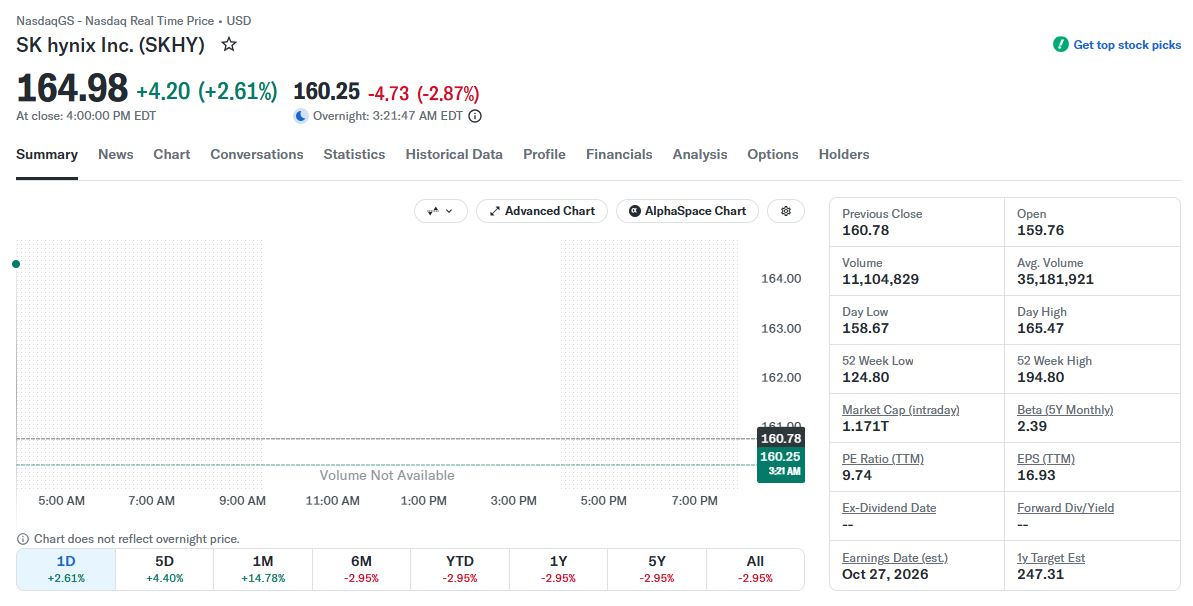This screenshot has height=606, width=1193.
Task: Click the PE Ratio (TTM) label
Action: click(x=883, y=459)
